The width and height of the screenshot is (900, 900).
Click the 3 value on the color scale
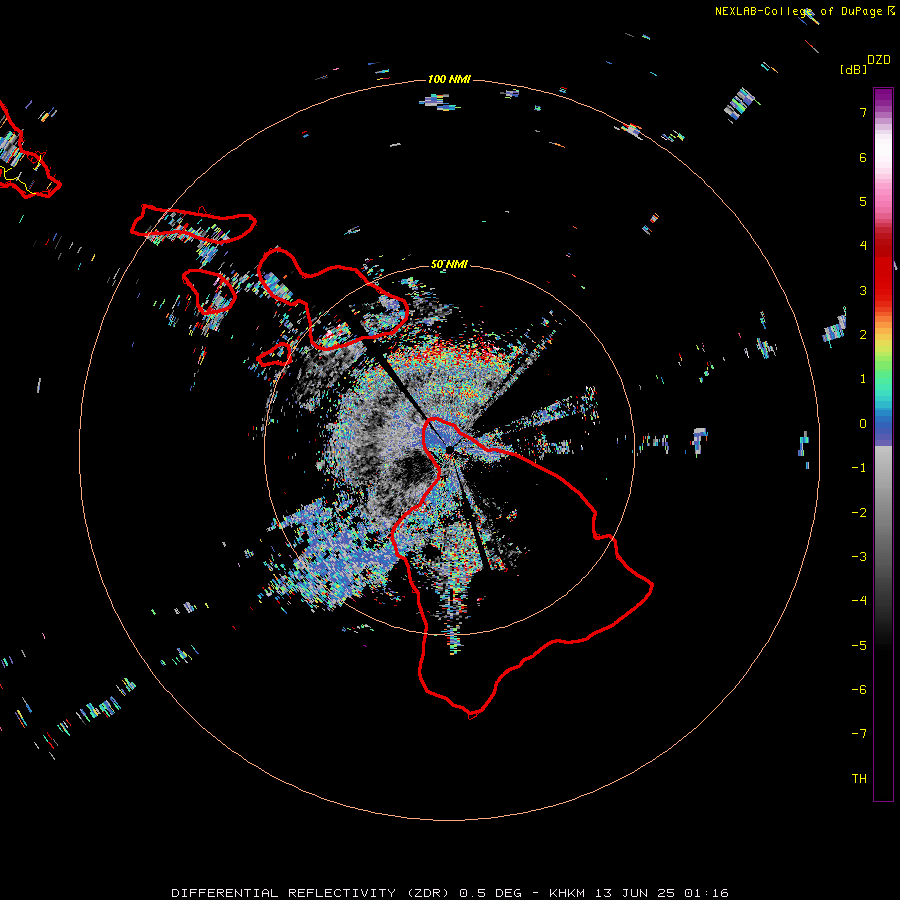(863, 290)
